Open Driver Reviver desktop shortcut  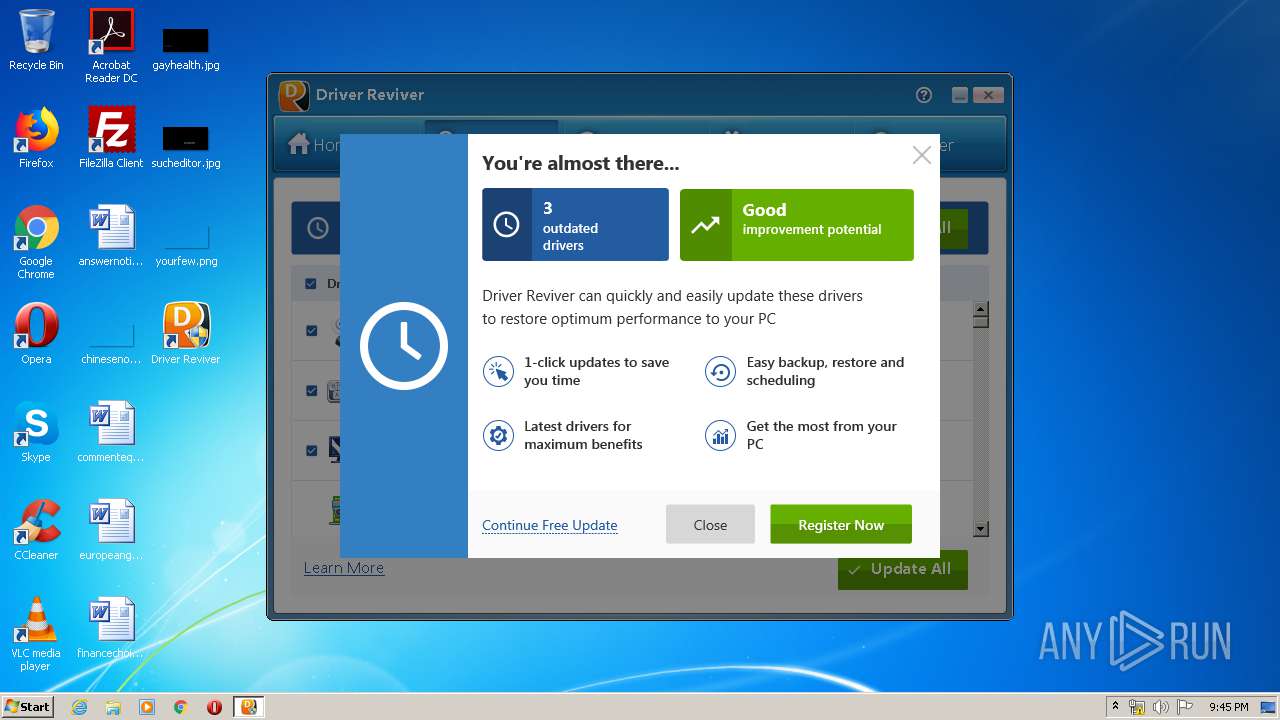[186, 334]
